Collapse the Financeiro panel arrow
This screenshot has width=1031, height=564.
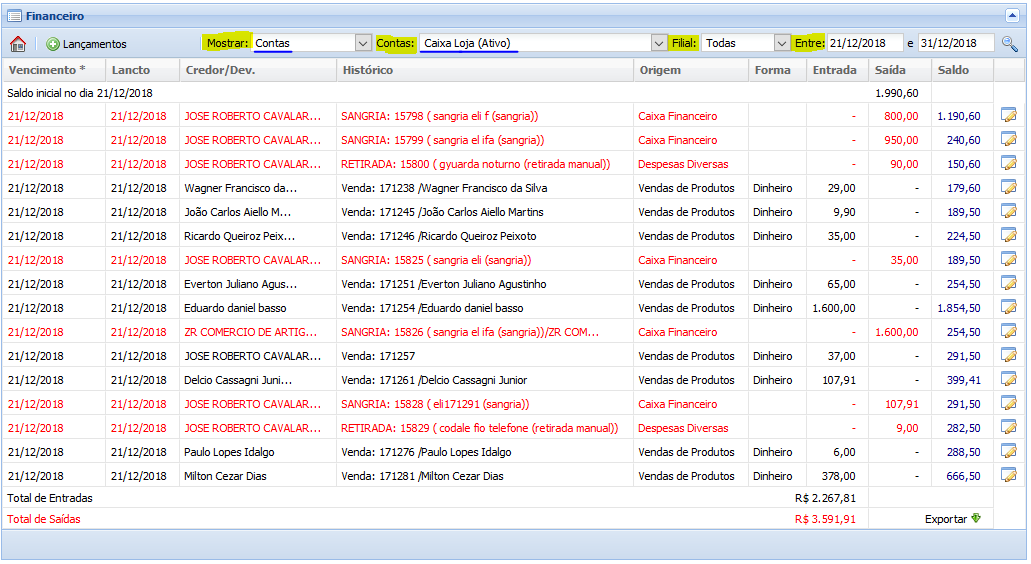point(1013,15)
